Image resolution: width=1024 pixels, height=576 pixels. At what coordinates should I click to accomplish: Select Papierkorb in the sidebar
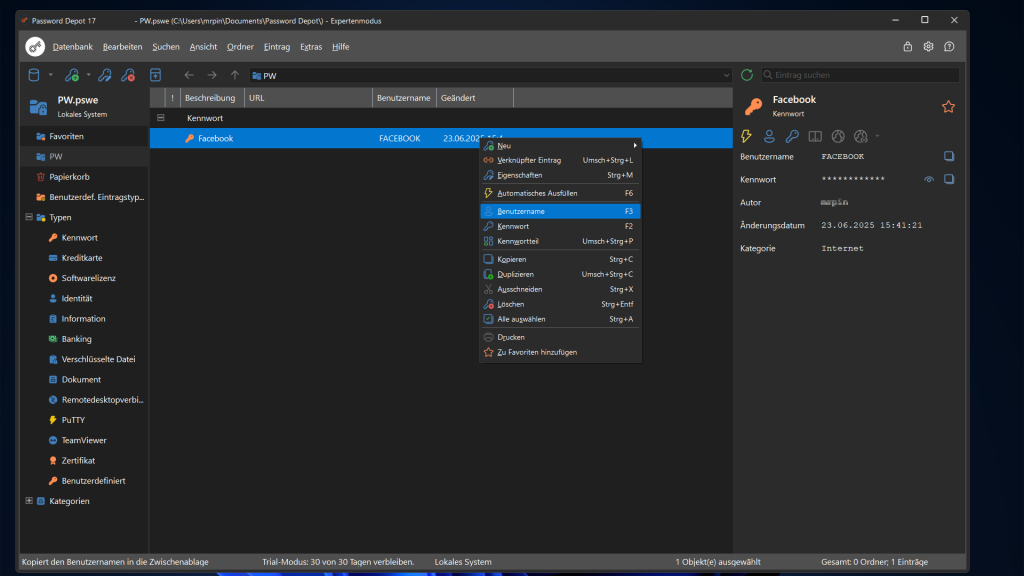pos(68,177)
